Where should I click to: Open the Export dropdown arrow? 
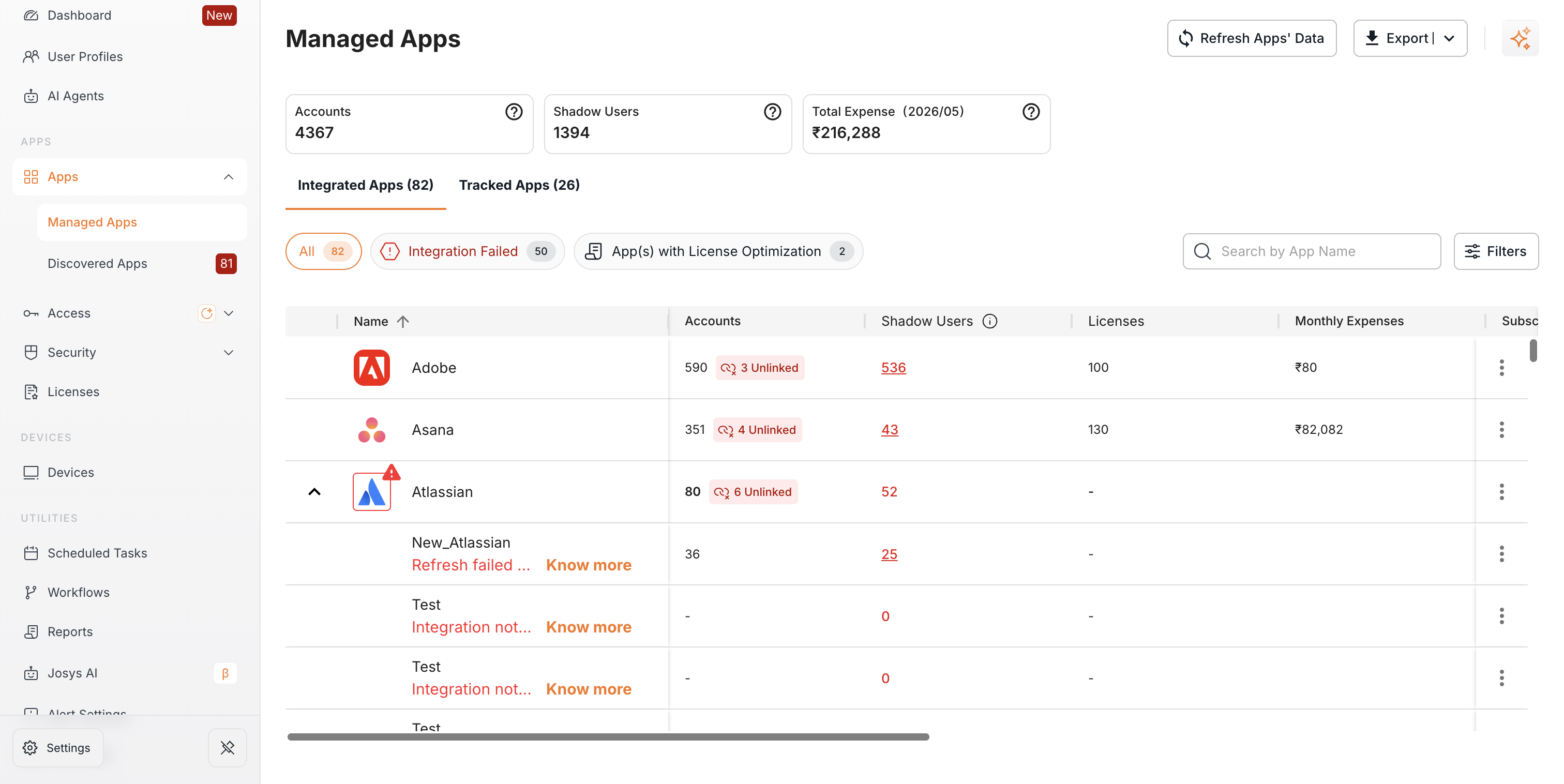1450,38
